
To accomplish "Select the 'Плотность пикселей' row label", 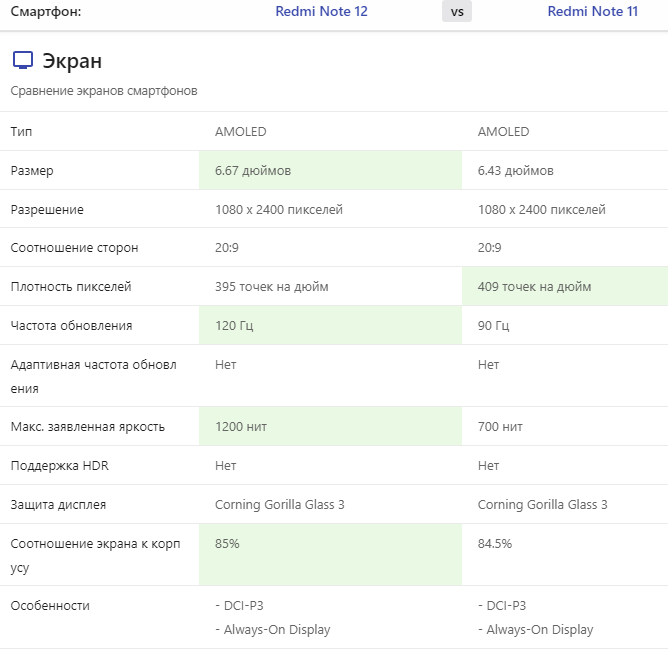I will click(x=71, y=287).
